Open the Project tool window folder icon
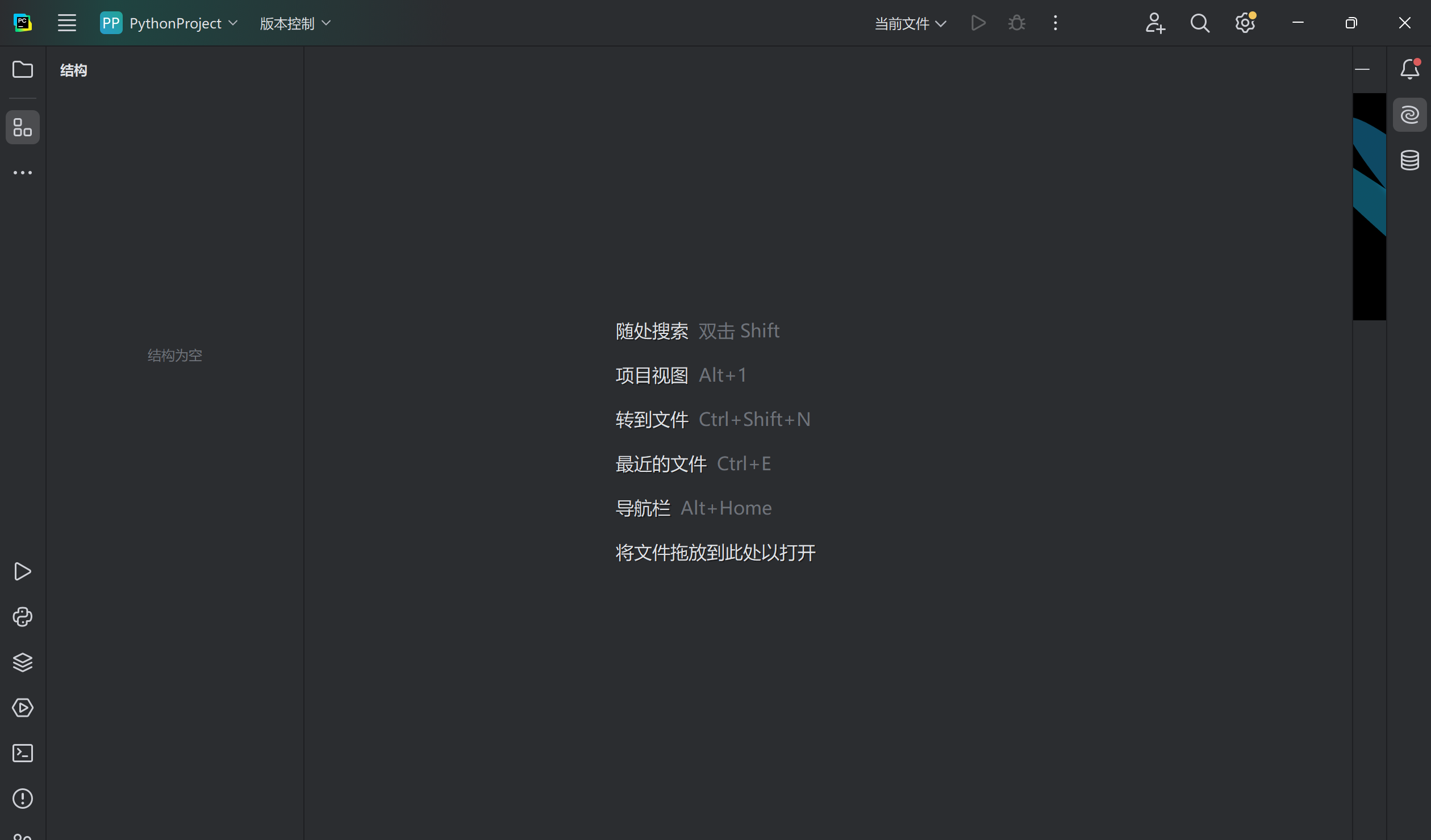The height and width of the screenshot is (840, 1431). [23, 69]
